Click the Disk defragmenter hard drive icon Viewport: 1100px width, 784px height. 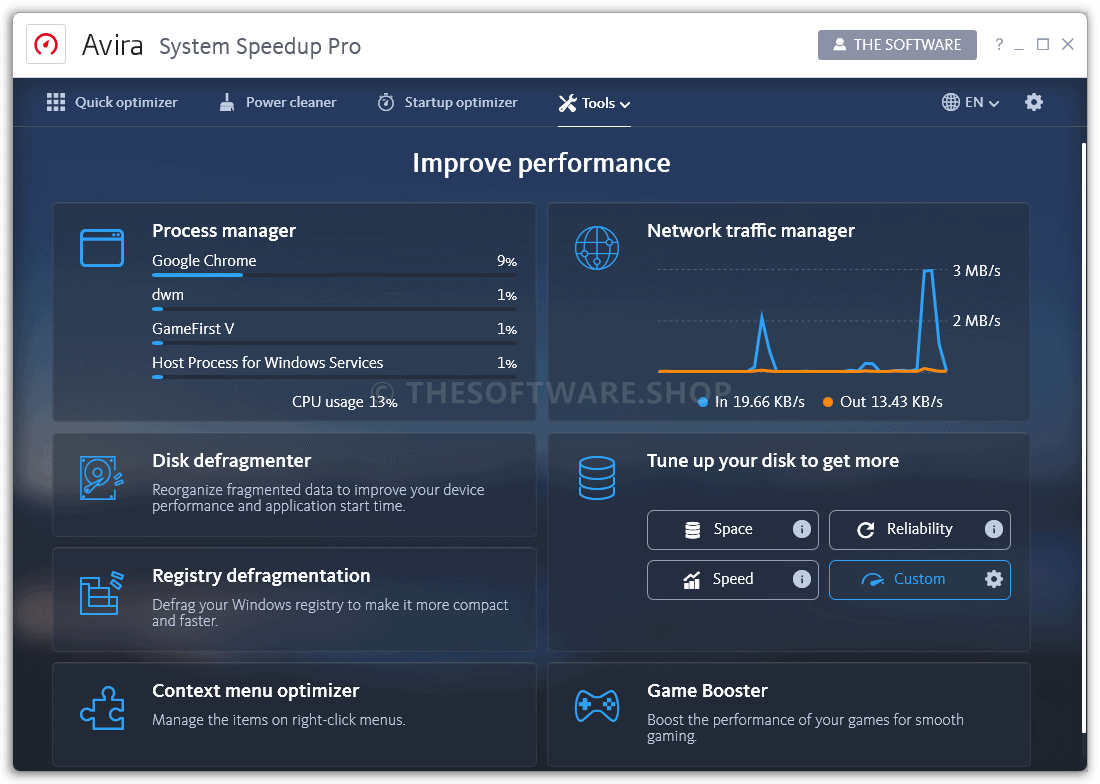102,478
